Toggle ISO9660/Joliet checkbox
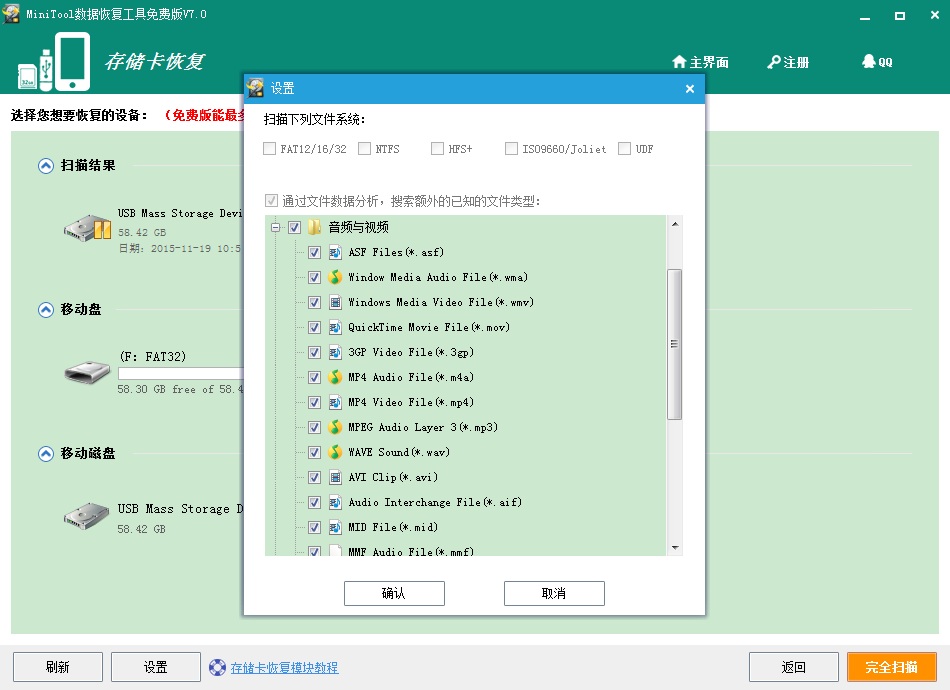Screen dimensions: 950x690 click(x=511, y=148)
